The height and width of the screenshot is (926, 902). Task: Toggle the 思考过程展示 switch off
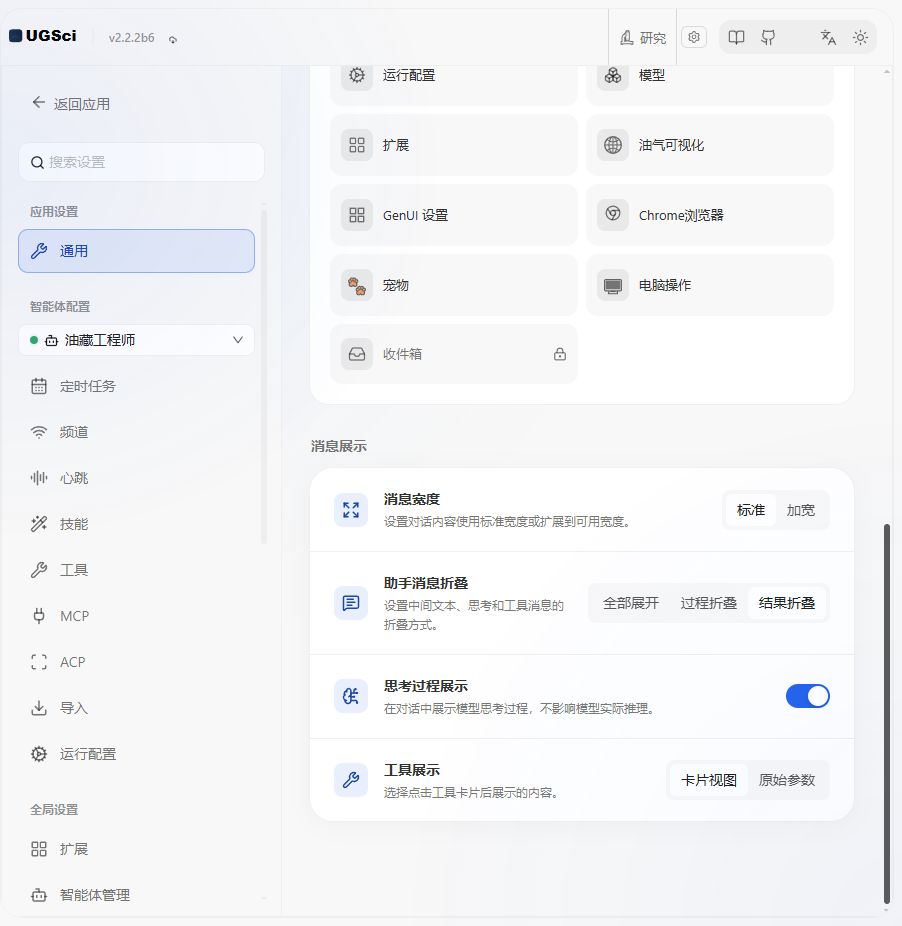807,696
